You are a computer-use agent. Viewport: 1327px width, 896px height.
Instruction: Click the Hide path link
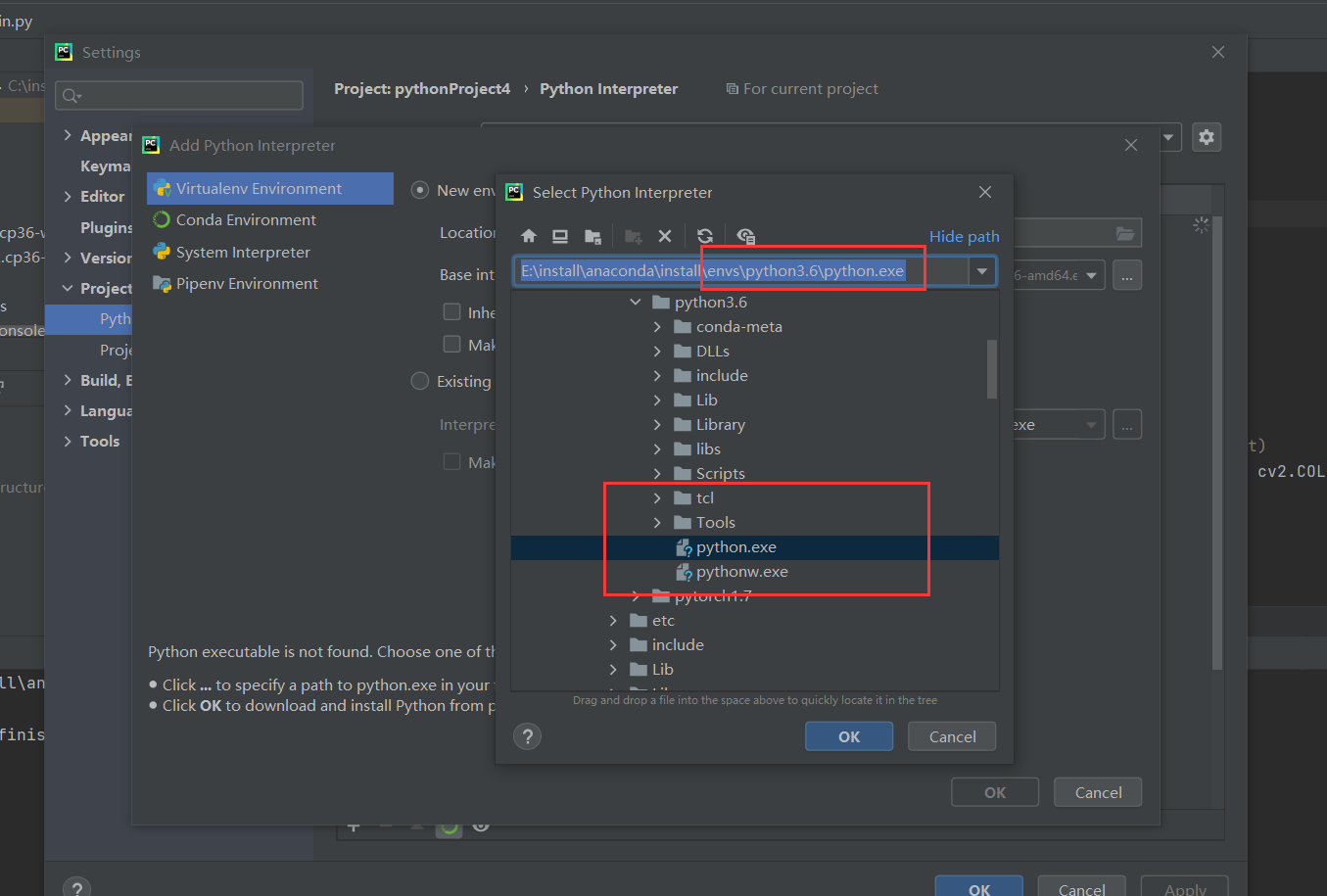coord(964,237)
